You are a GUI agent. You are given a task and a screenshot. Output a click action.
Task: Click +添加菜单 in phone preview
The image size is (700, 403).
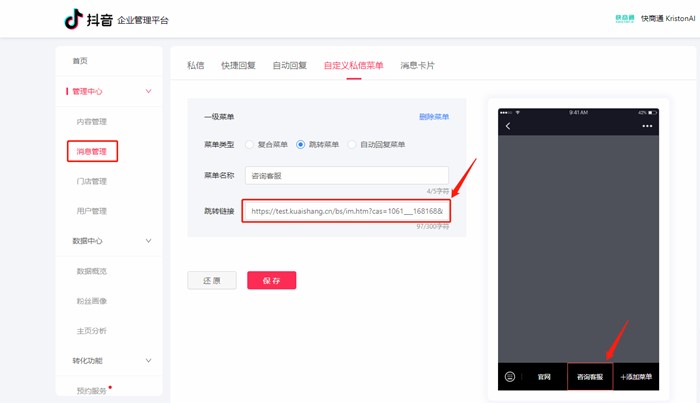635,377
